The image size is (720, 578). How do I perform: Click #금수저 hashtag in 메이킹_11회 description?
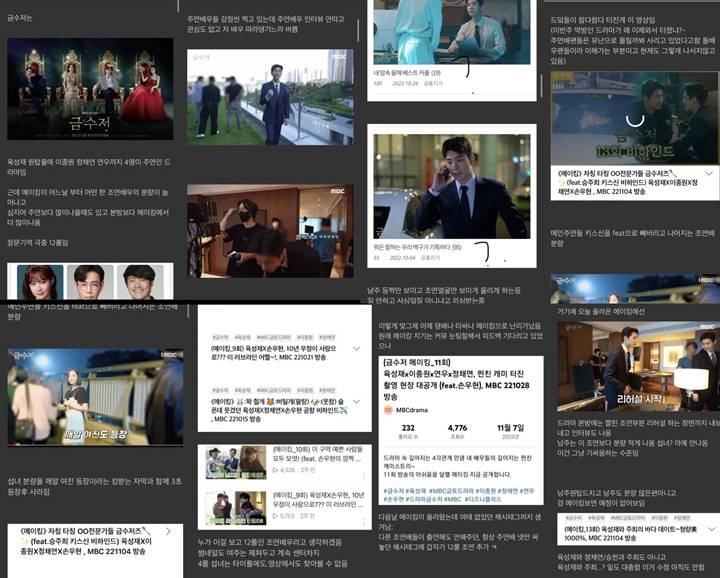pos(394,491)
